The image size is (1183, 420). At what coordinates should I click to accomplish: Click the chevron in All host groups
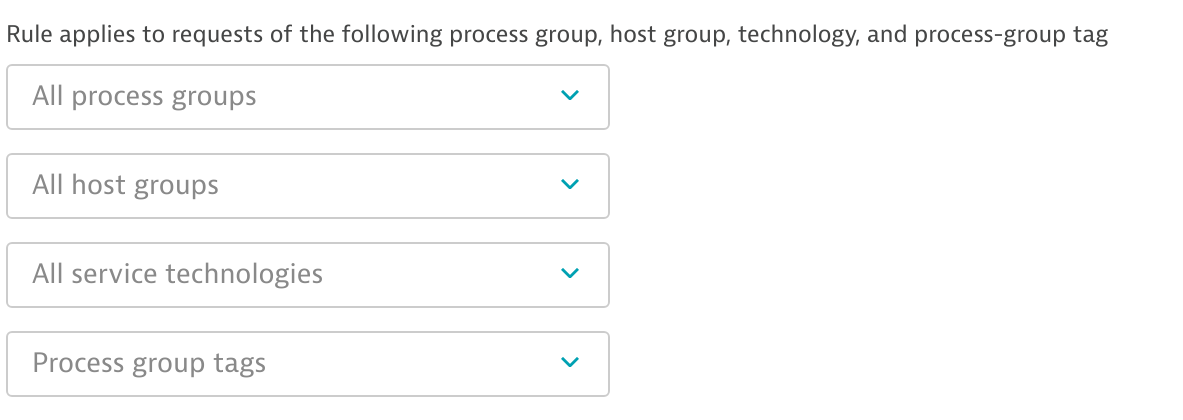click(569, 185)
